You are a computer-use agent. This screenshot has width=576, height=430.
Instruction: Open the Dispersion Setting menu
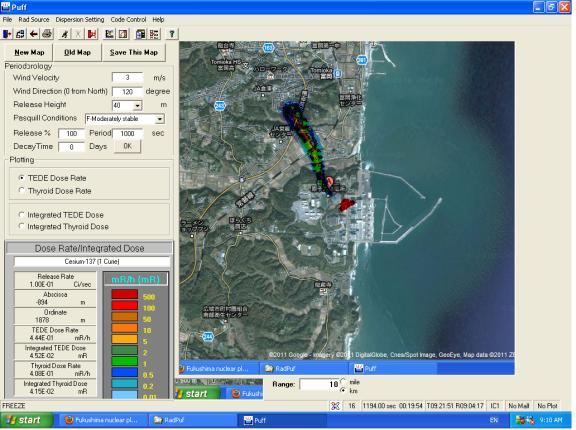pyautogui.click(x=80, y=19)
